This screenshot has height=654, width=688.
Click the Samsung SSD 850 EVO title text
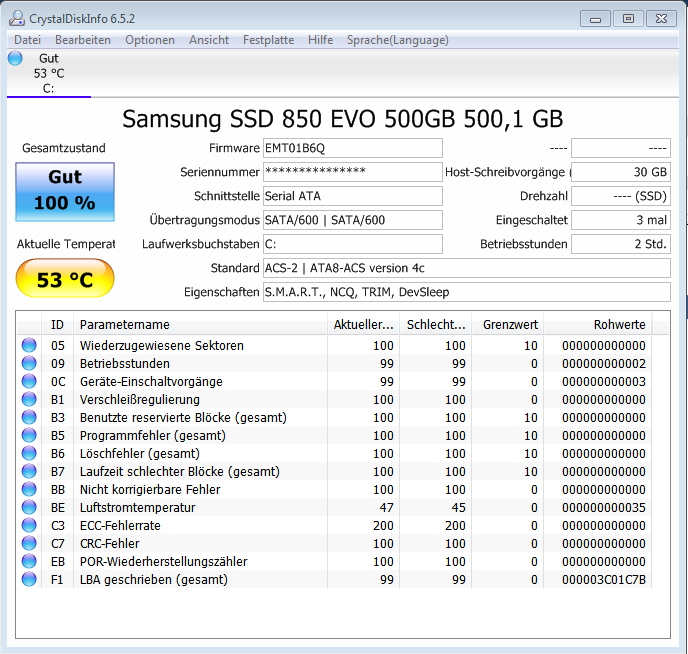click(343, 119)
